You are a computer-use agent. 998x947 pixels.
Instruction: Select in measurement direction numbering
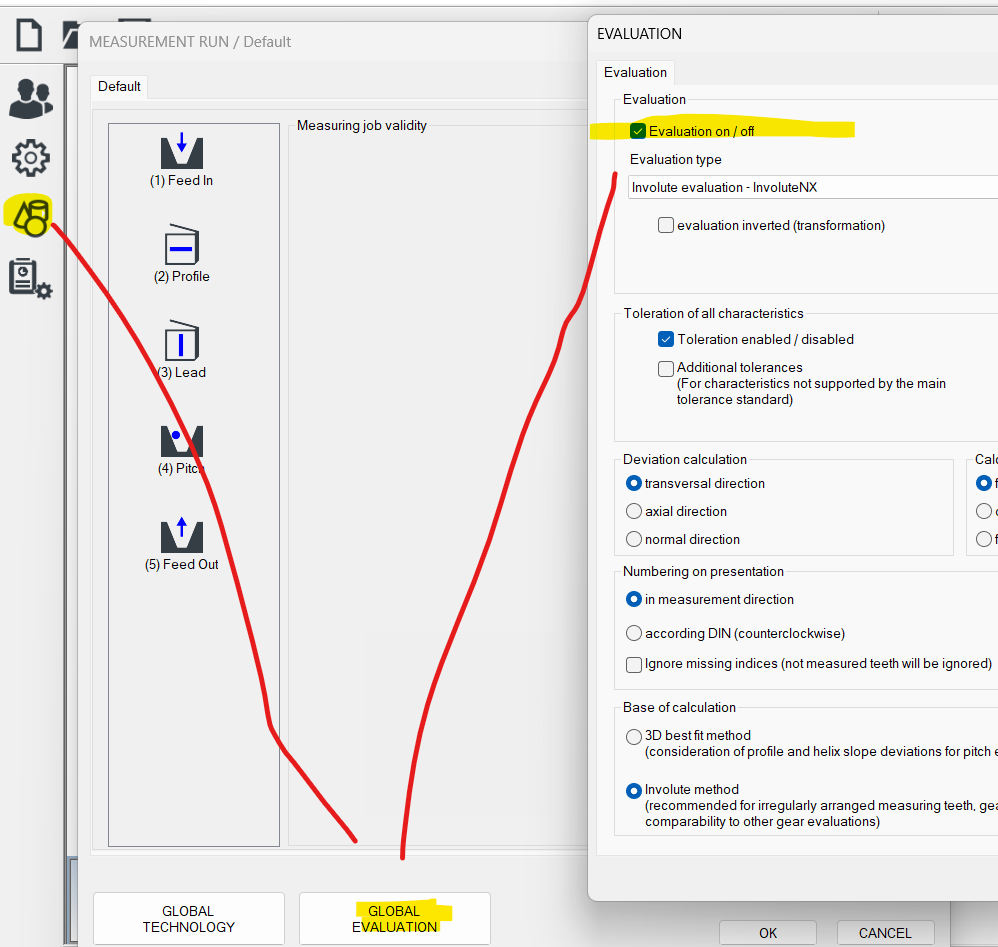click(634, 600)
